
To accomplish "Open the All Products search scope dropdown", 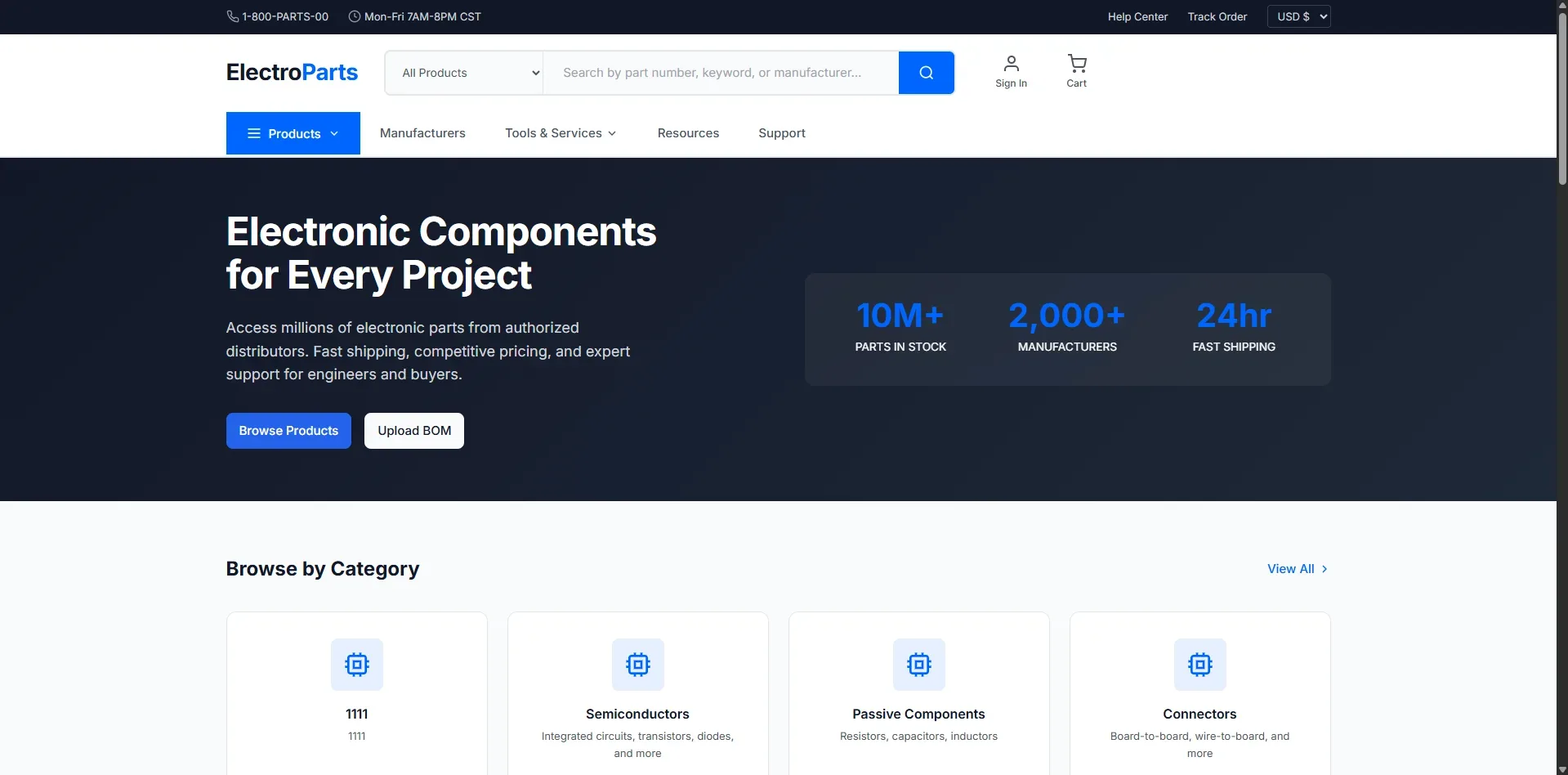I will coord(464,72).
